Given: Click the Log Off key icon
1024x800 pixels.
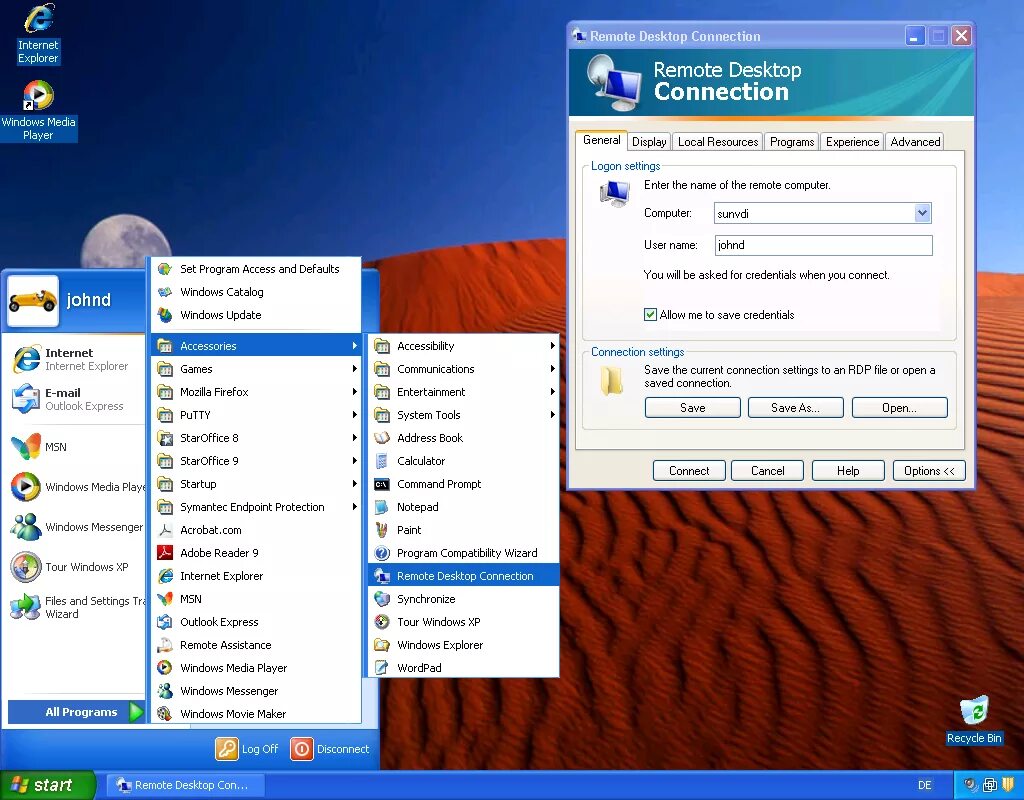Looking at the screenshot, I should pos(227,748).
